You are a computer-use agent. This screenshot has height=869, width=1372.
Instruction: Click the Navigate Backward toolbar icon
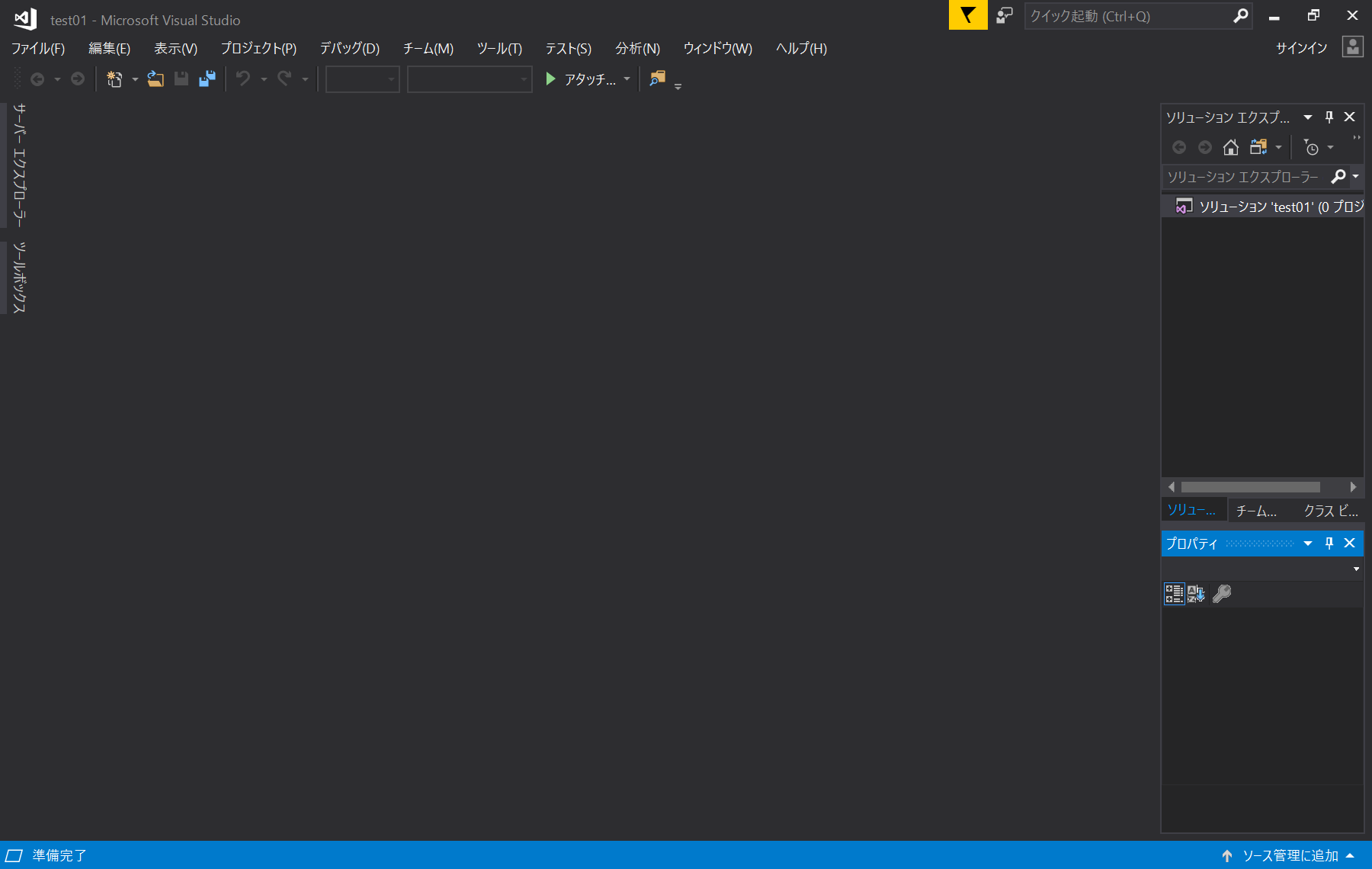click(37, 79)
